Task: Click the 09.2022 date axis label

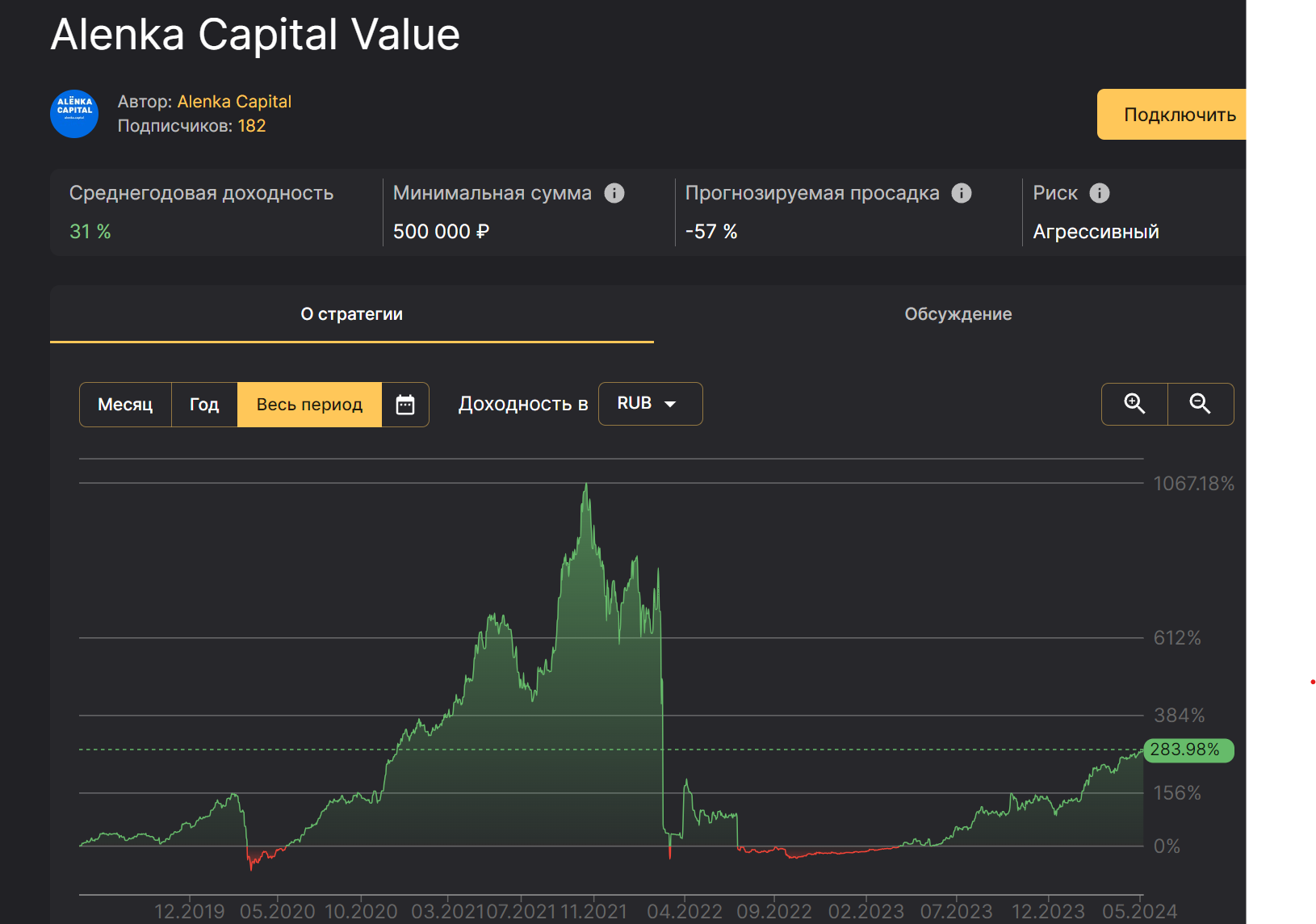Action: pyautogui.click(x=774, y=912)
